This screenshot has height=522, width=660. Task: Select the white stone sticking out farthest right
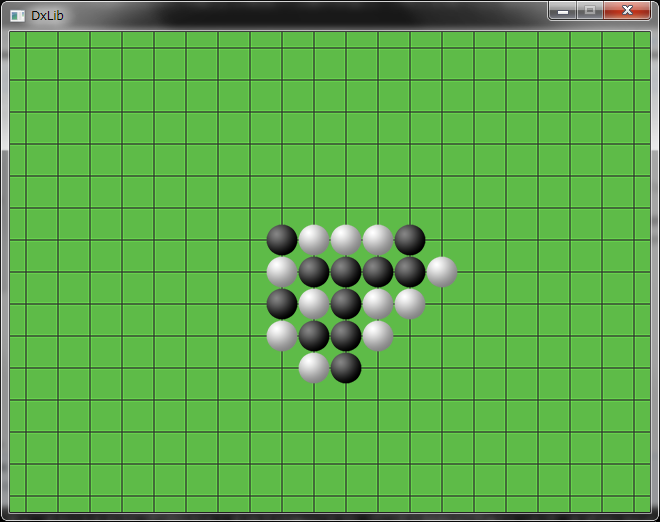[x=442, y=272]
